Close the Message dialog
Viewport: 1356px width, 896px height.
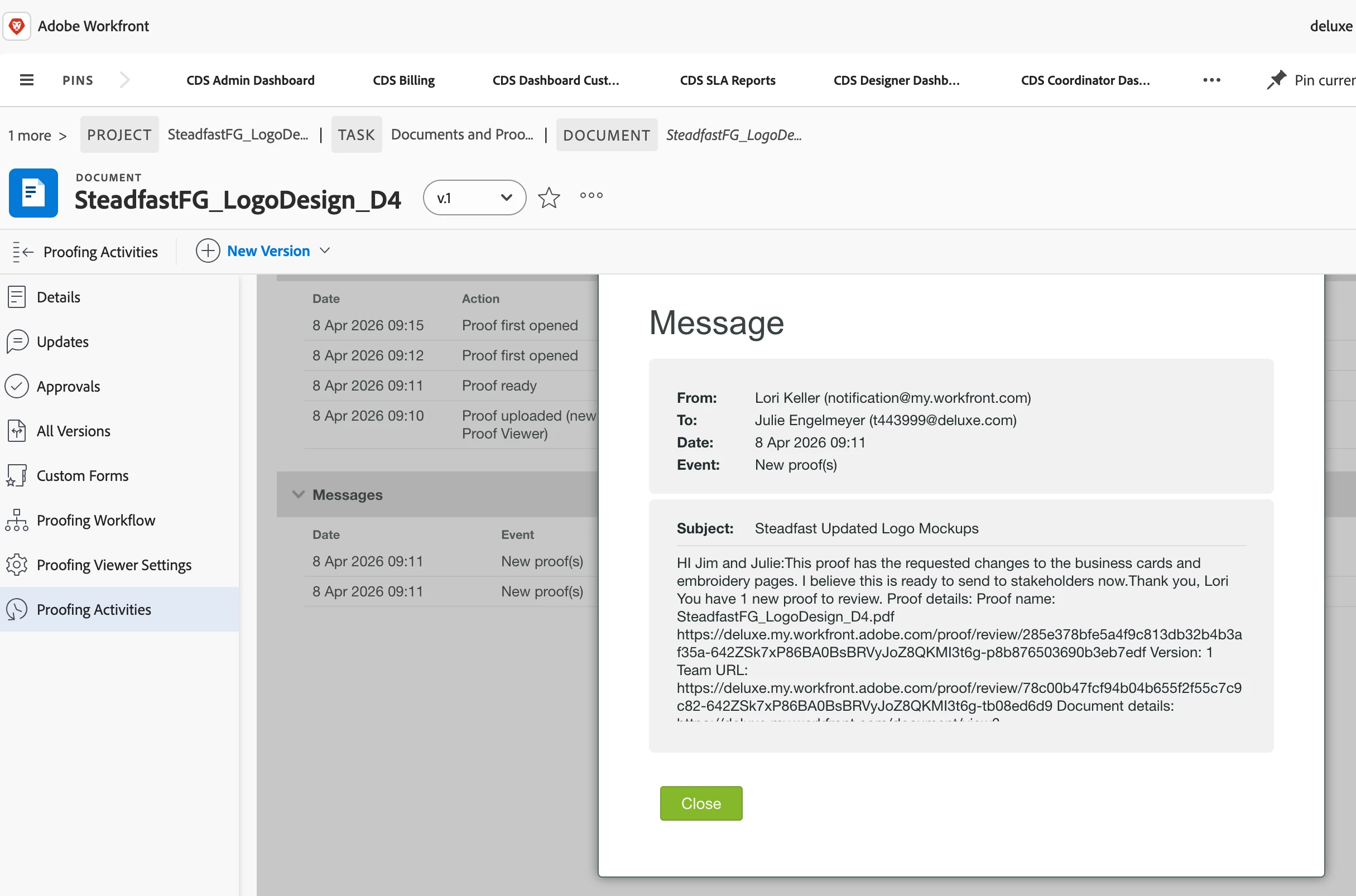pyautogui.click(x=700, y=803)
